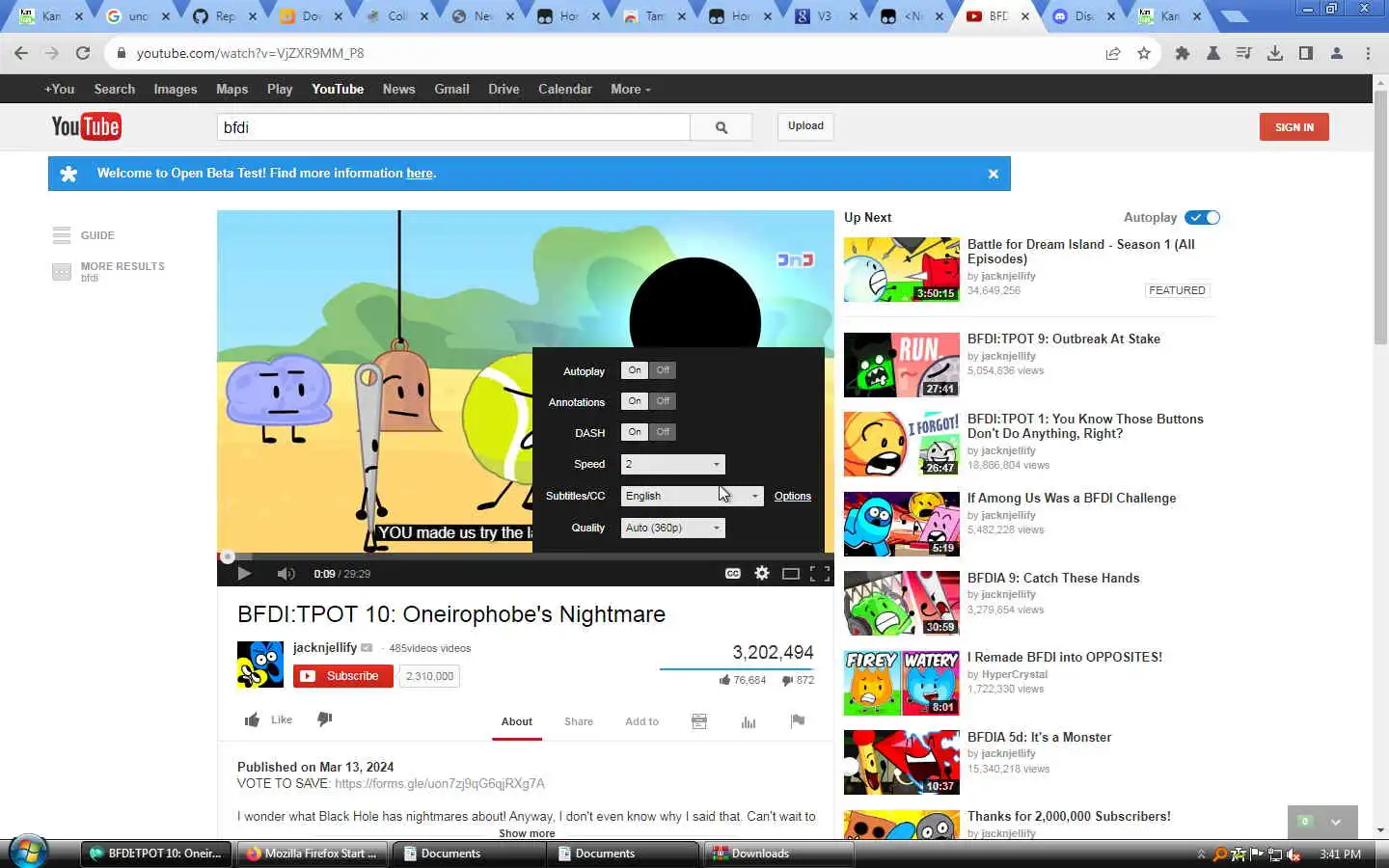1389x868 pixels.
Task: Toggle Up Next Autoplay switch
Action: coord(1203,218)
